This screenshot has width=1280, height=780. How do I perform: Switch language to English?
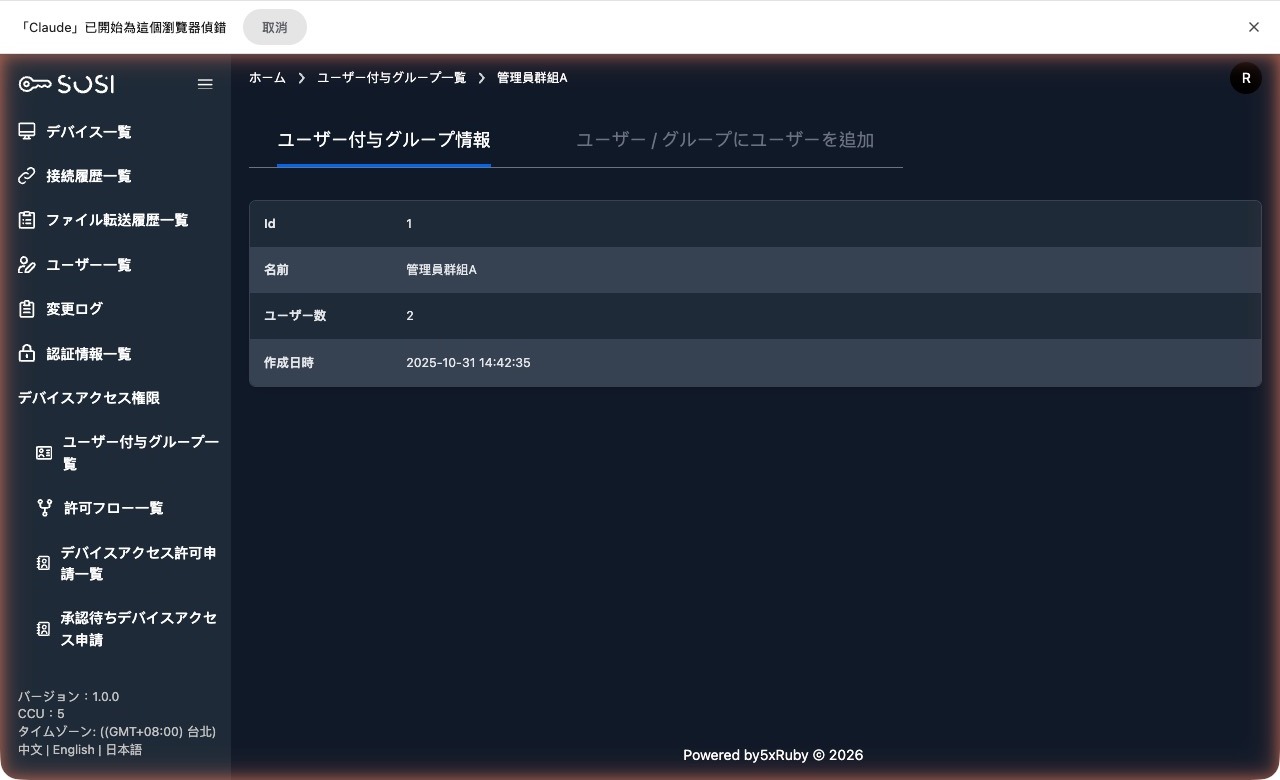point(73,749)
